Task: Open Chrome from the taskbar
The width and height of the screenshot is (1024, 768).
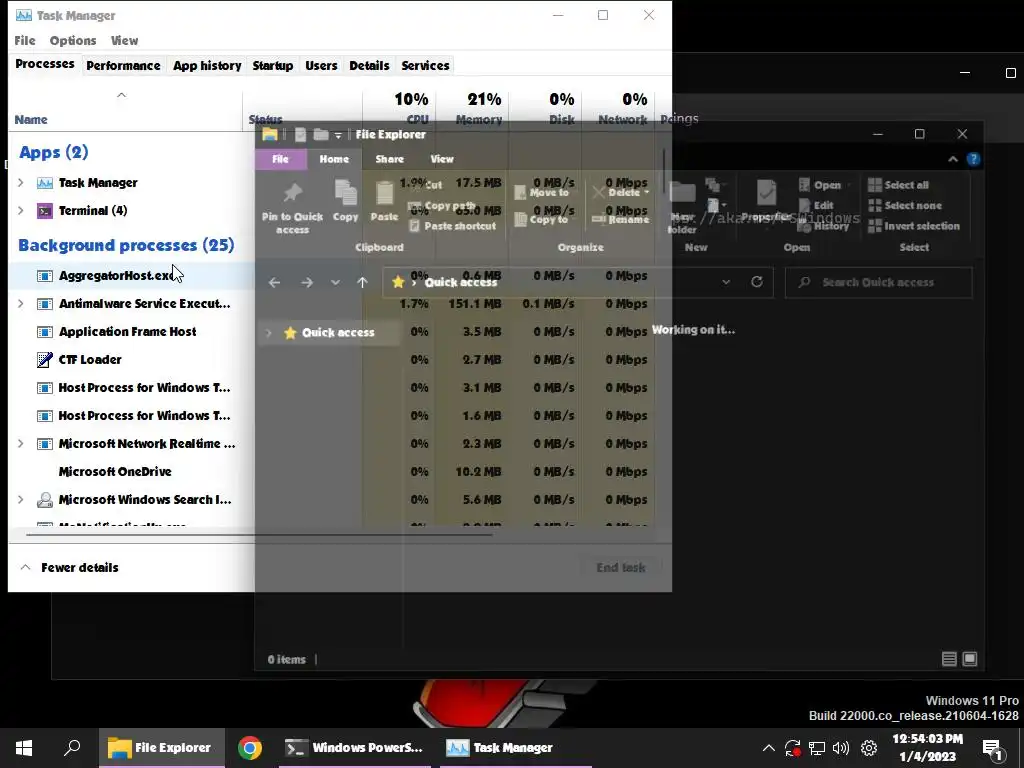Action: point(249,748)
